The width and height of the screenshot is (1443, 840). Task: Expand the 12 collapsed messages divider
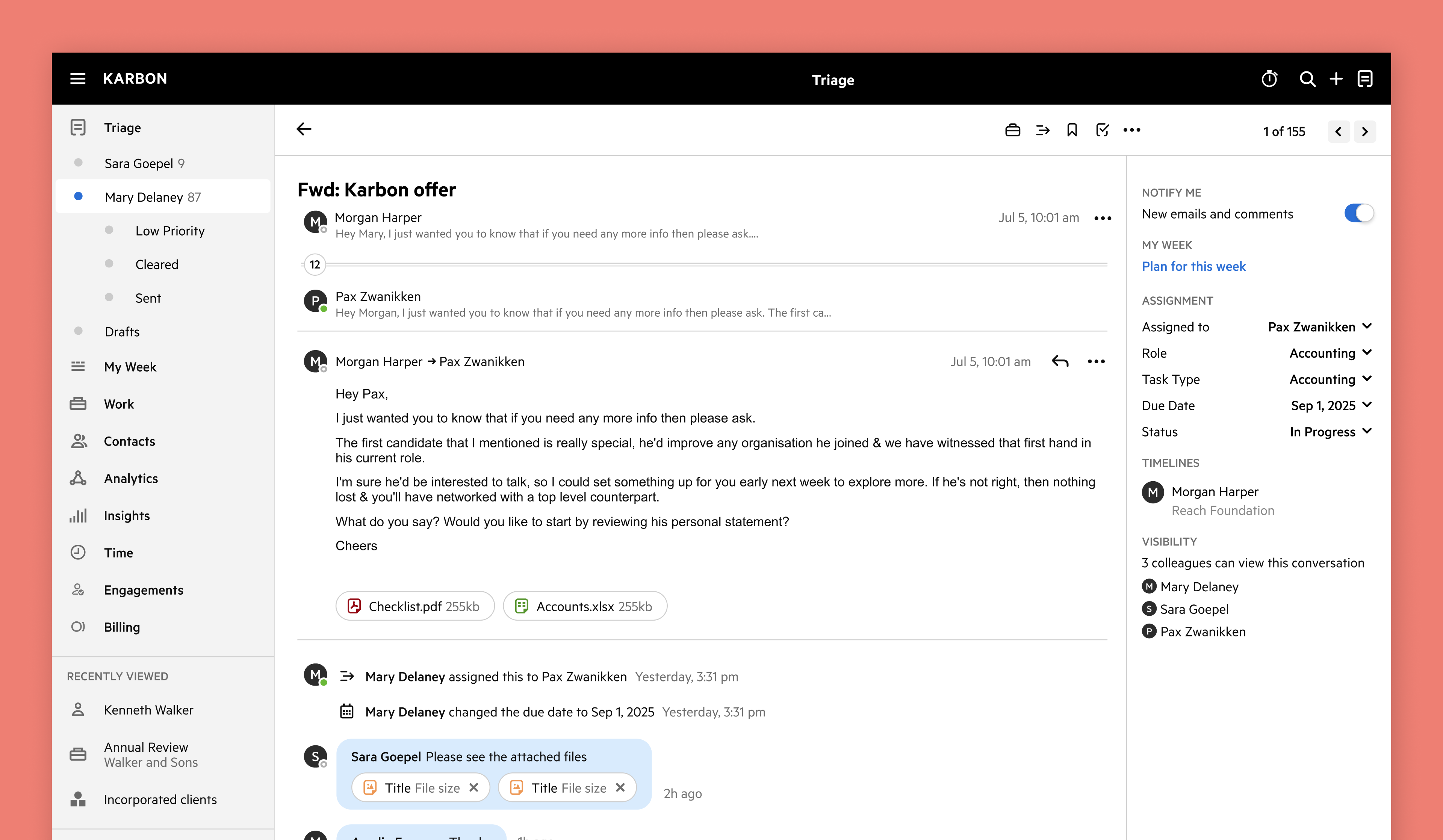tap(315, 264)
